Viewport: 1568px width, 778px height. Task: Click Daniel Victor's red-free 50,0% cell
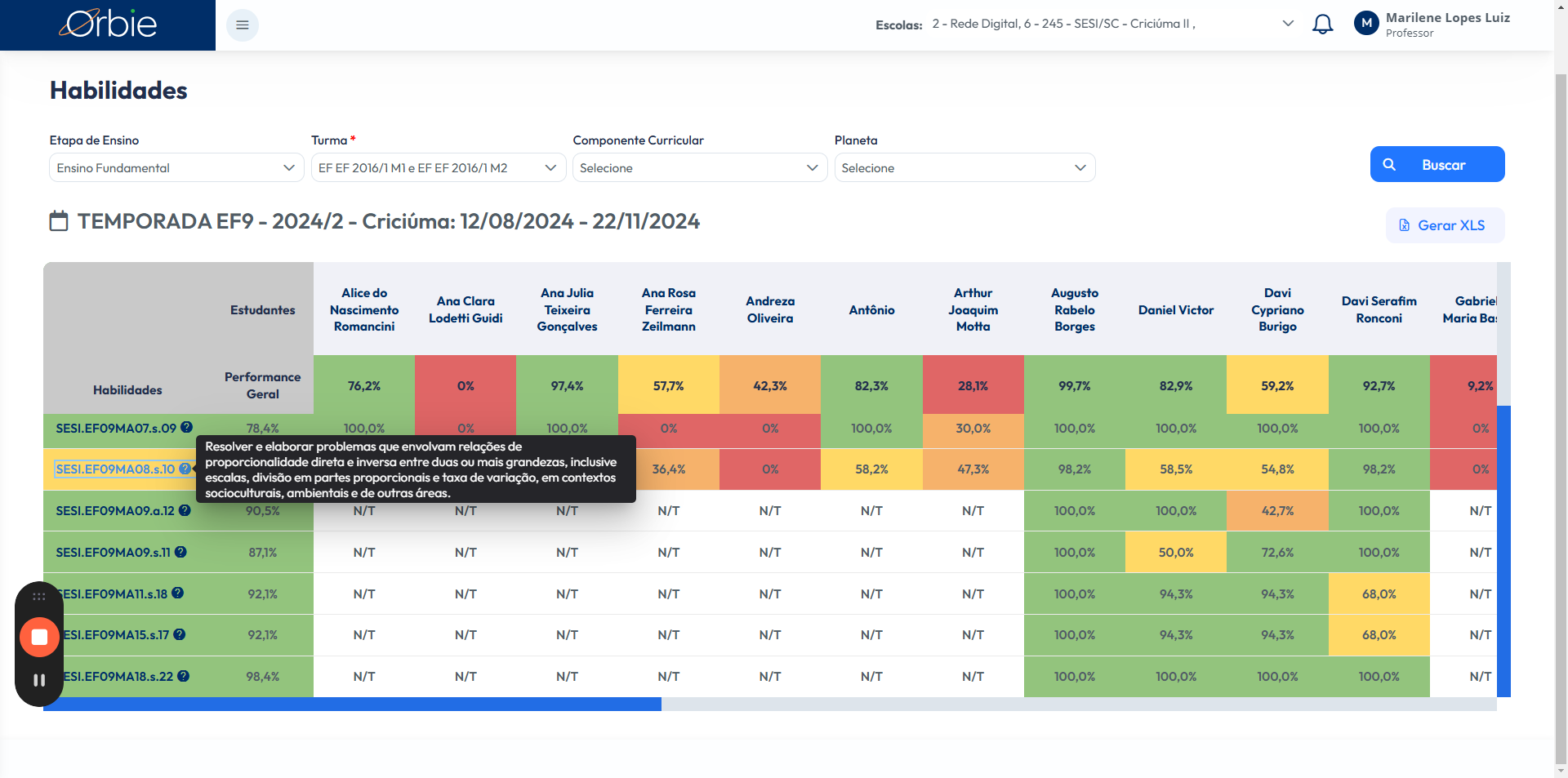pyautogui.click(x=1175, y=553)
